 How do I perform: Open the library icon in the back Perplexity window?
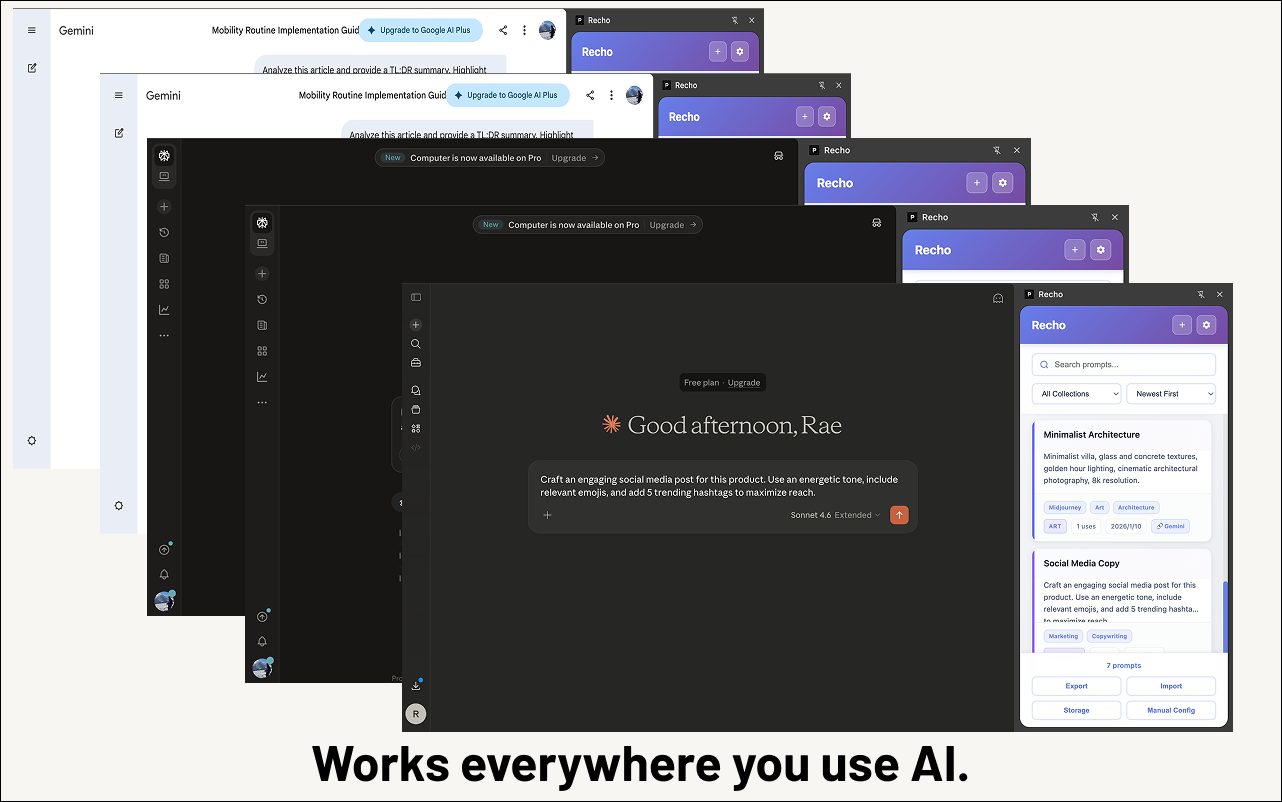pyautogui.click(x=164, y=258)
